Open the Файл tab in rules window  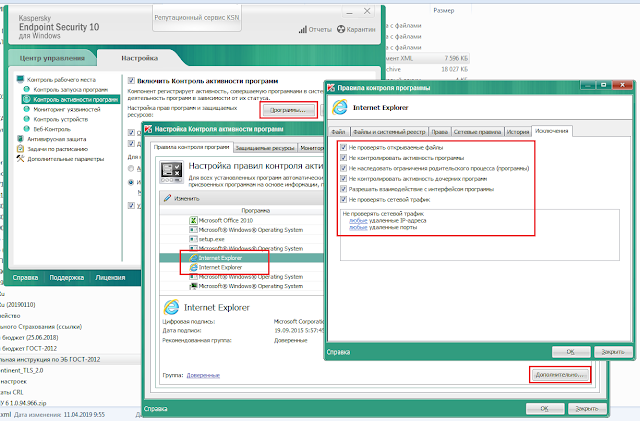point(338,132)
